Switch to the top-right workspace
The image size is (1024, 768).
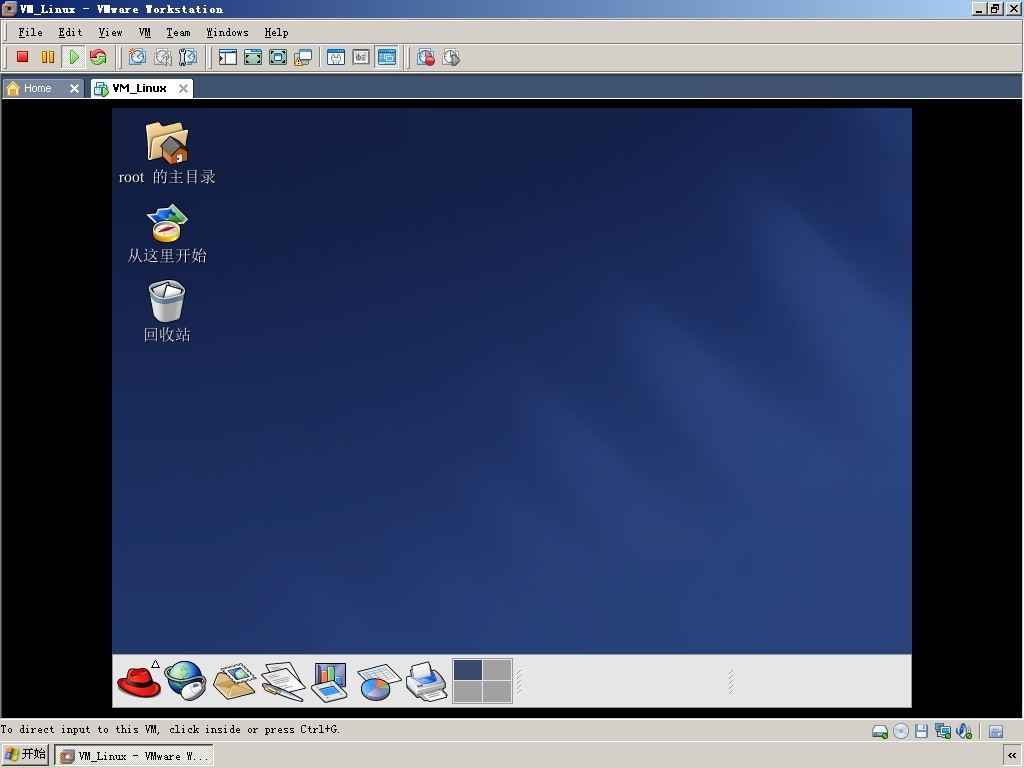(497, 670)
